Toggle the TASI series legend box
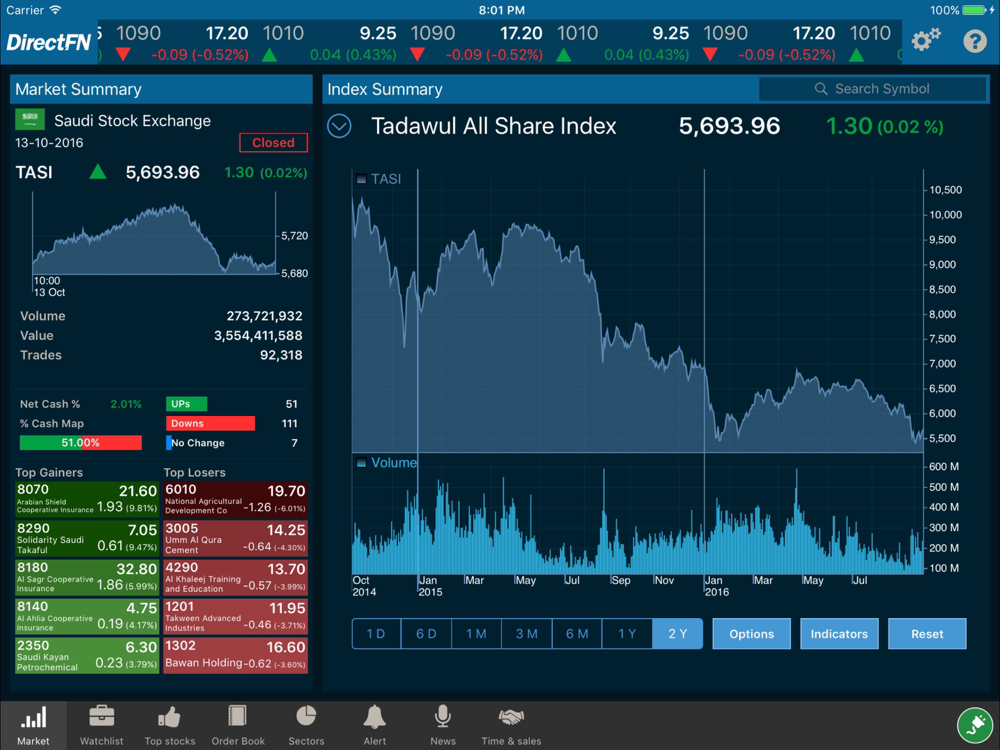 point(361,179)
